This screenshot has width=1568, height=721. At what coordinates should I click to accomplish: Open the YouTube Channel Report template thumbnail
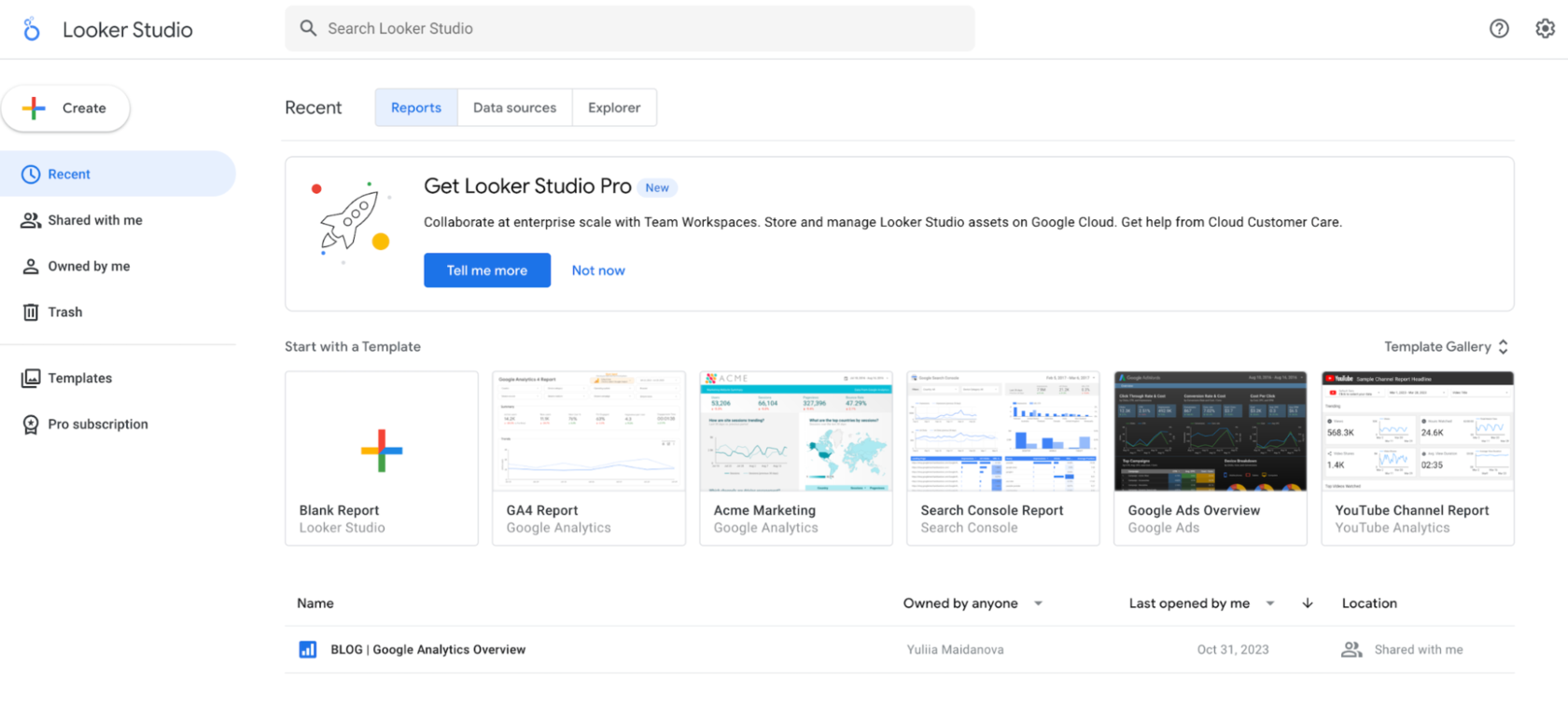tap(1417, 432)
